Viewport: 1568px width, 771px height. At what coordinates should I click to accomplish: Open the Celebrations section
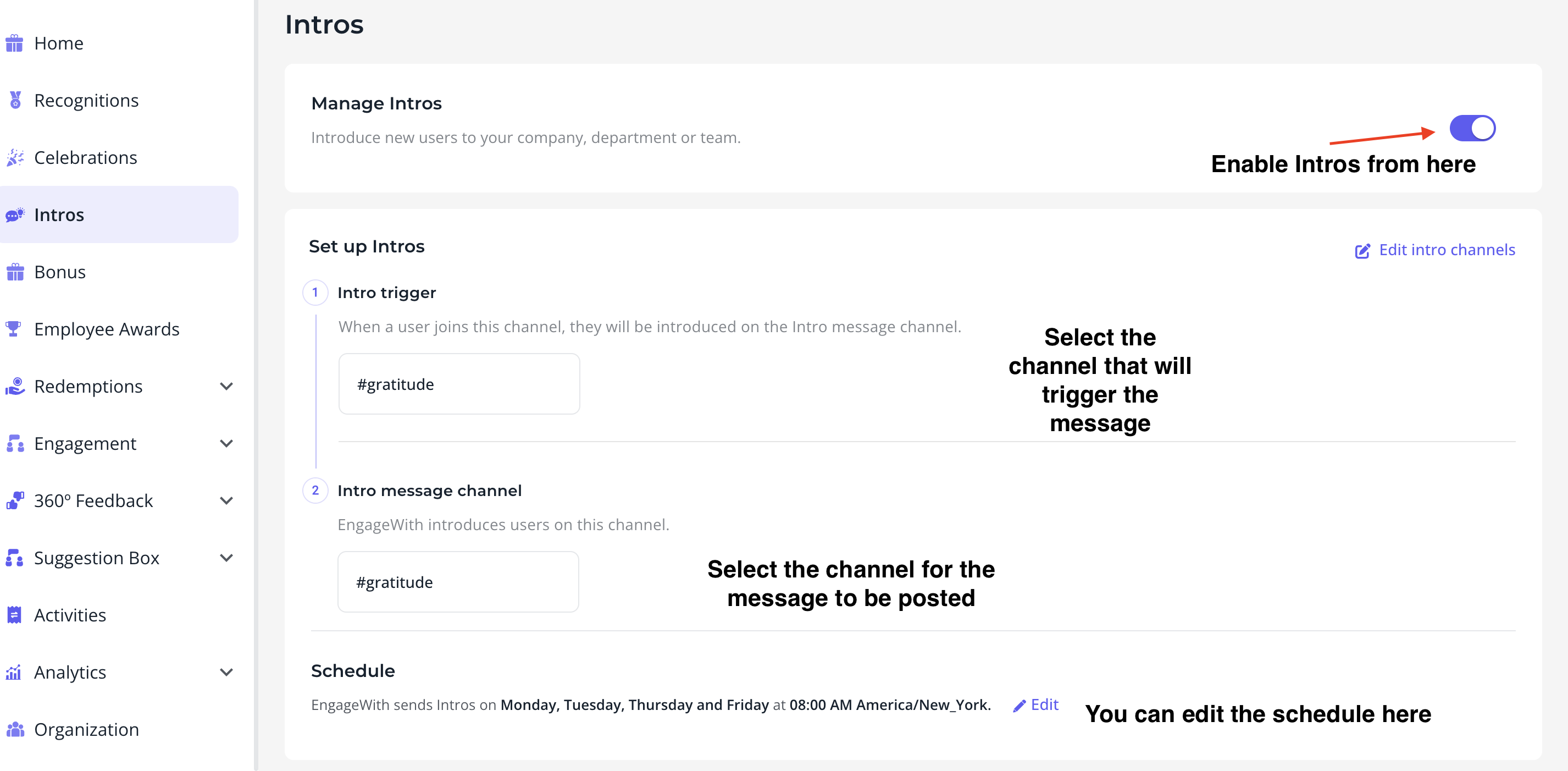click(119, 158)
